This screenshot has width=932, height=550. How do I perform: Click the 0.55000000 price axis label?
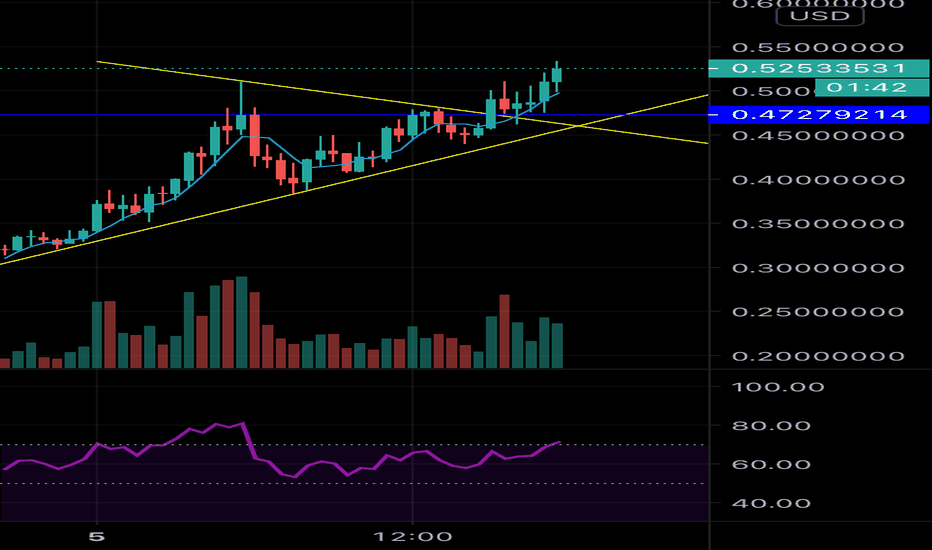click(818, 48)
